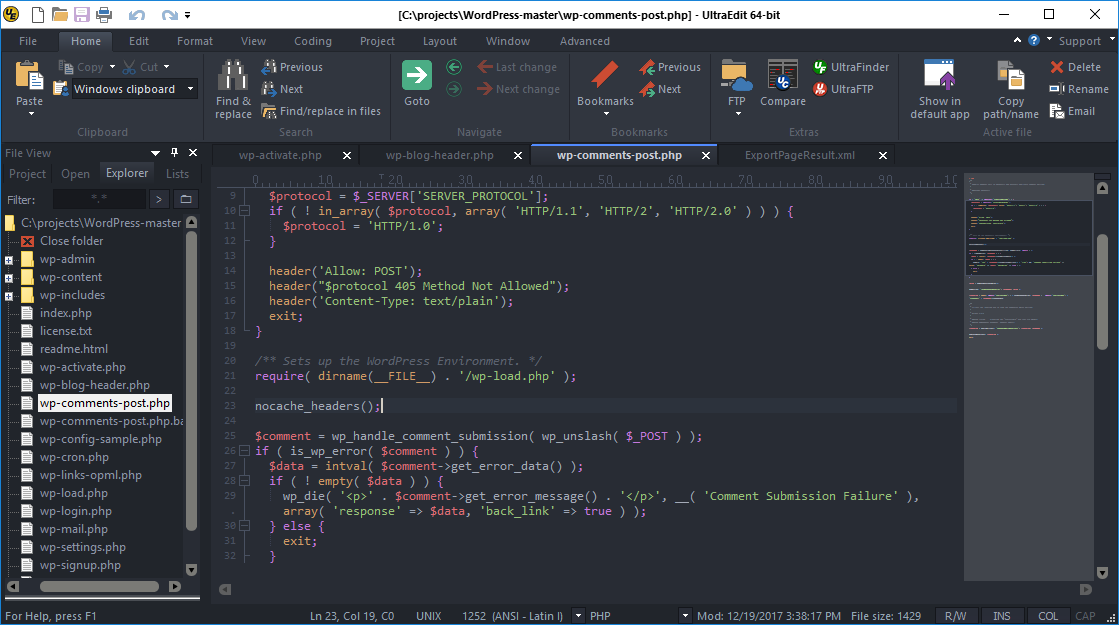Click the green Goto arrow icon
Viewport: 1119px width, 625px height.
[417, 76]
